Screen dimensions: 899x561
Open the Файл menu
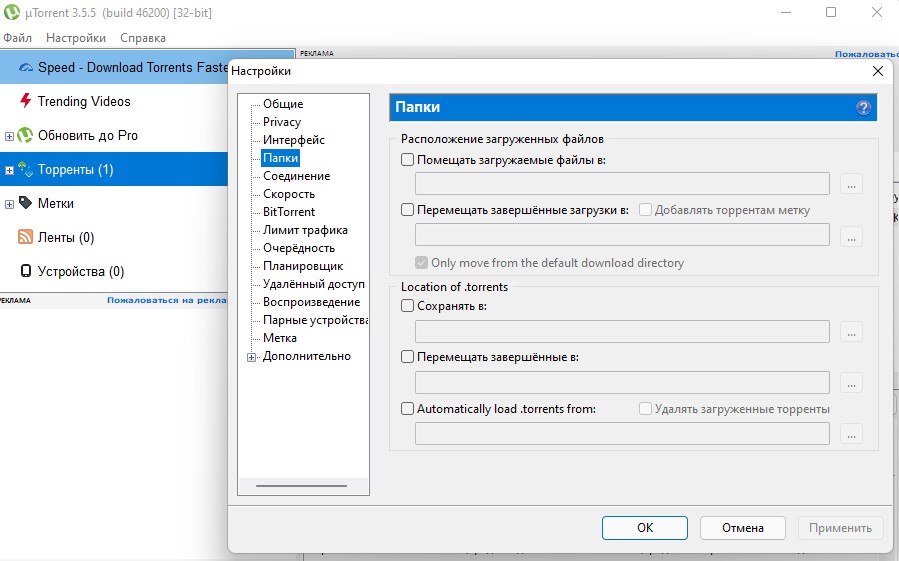(x=17, y=38)
